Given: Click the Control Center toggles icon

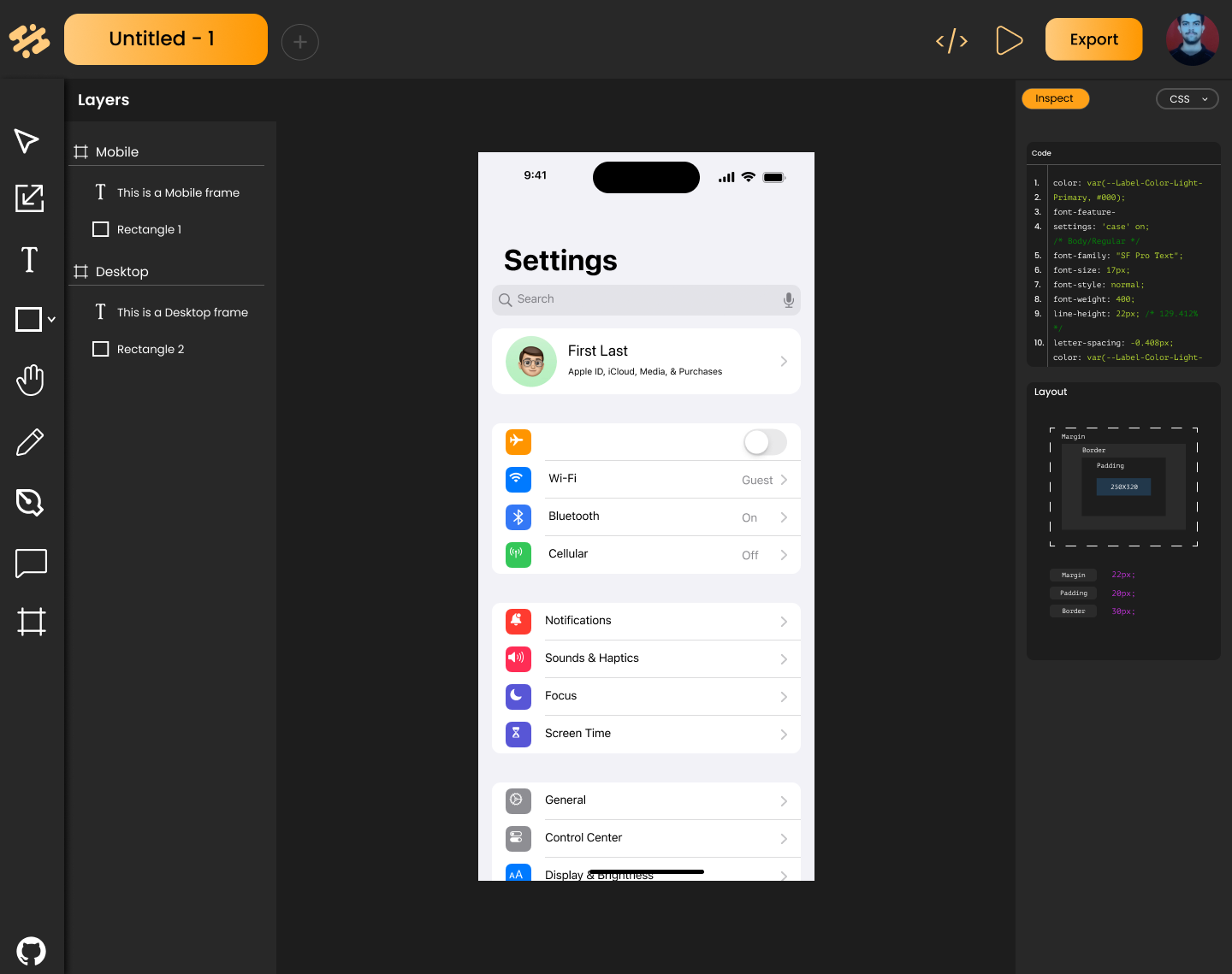Looking at the screenshot, I should coord(518,838).
